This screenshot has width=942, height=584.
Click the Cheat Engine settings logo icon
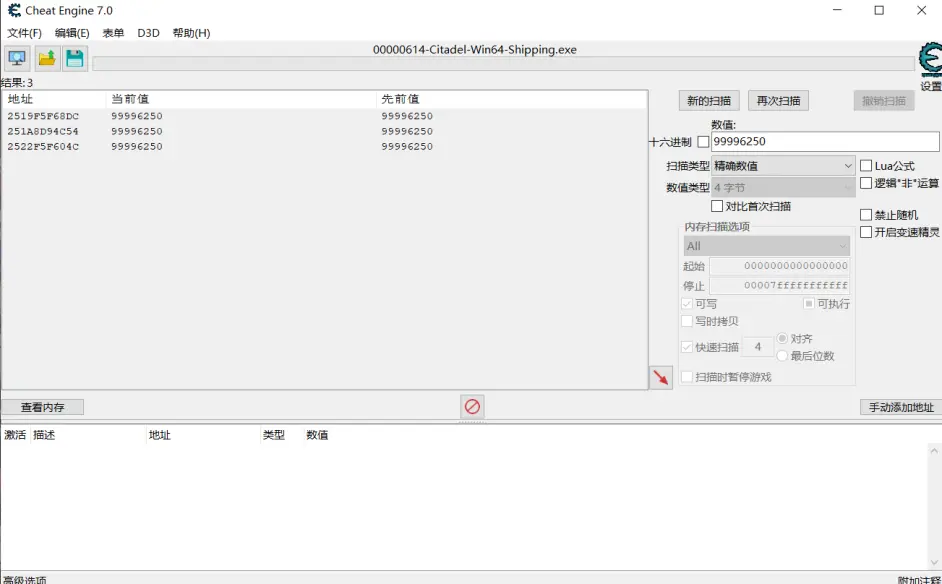click(x=930, y=62)
